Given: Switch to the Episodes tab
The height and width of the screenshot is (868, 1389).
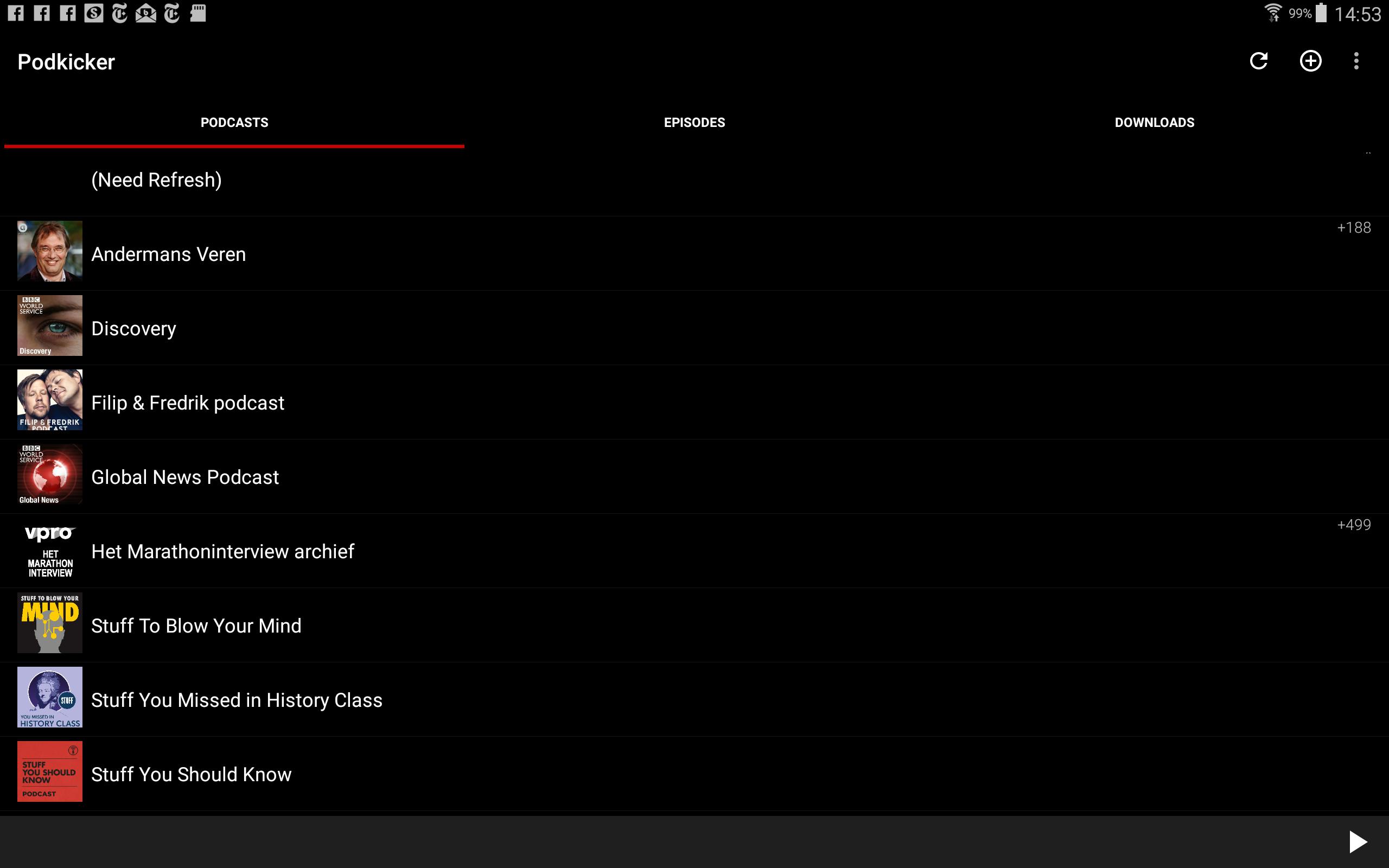Looking at the screenshot, I should pos(694,122).
